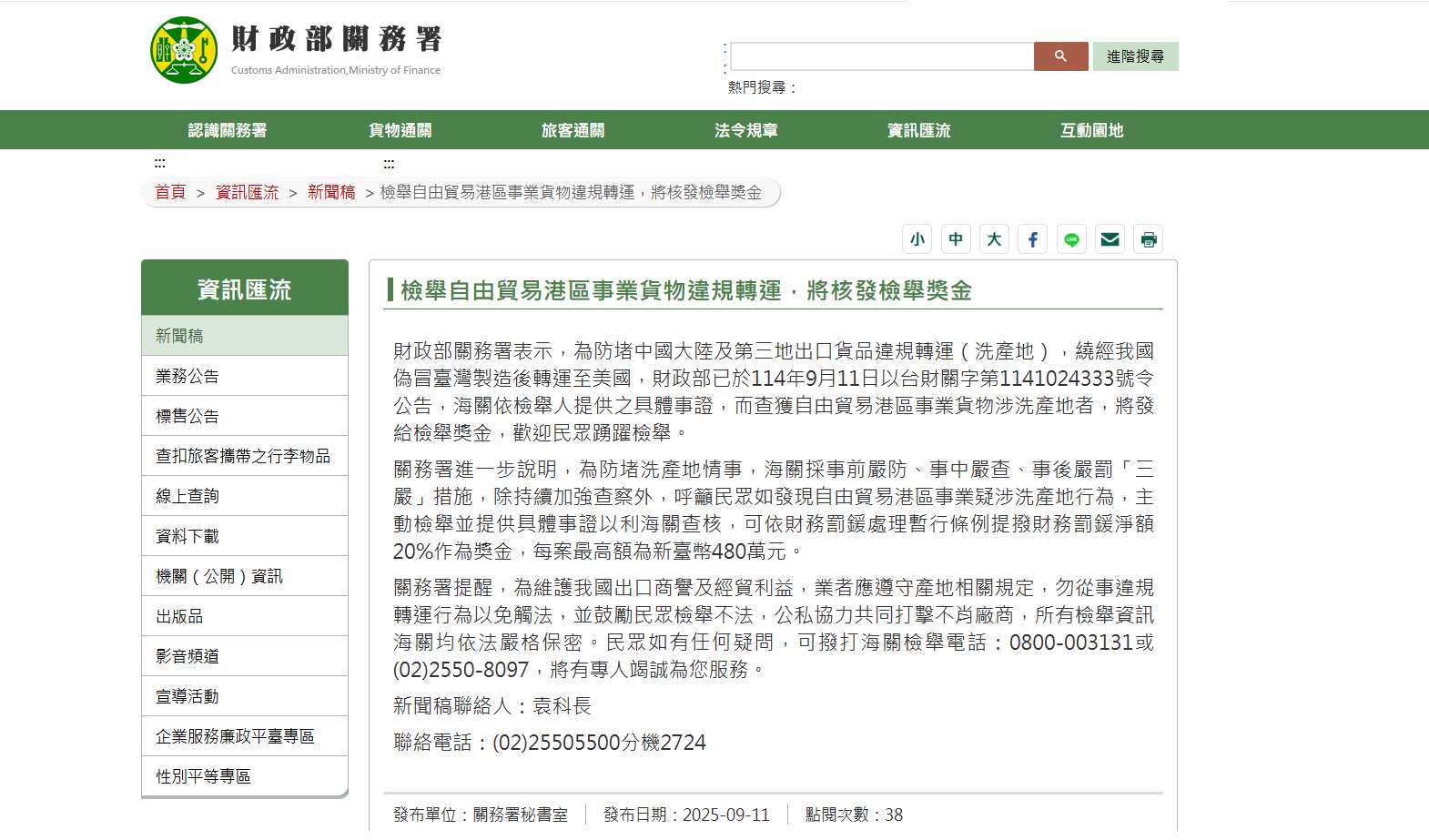Viewport: 1429px width, 840px height.
Task: Open 企業服務廉政平臺專區 sidebar item
Action: pyautogui.click(x=245, y=736)
